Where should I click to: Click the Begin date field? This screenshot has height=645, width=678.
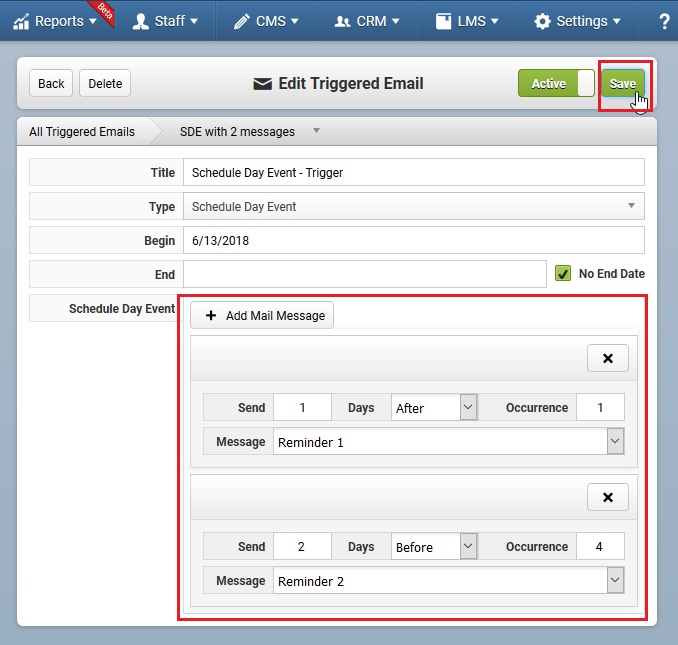(414, 240)
